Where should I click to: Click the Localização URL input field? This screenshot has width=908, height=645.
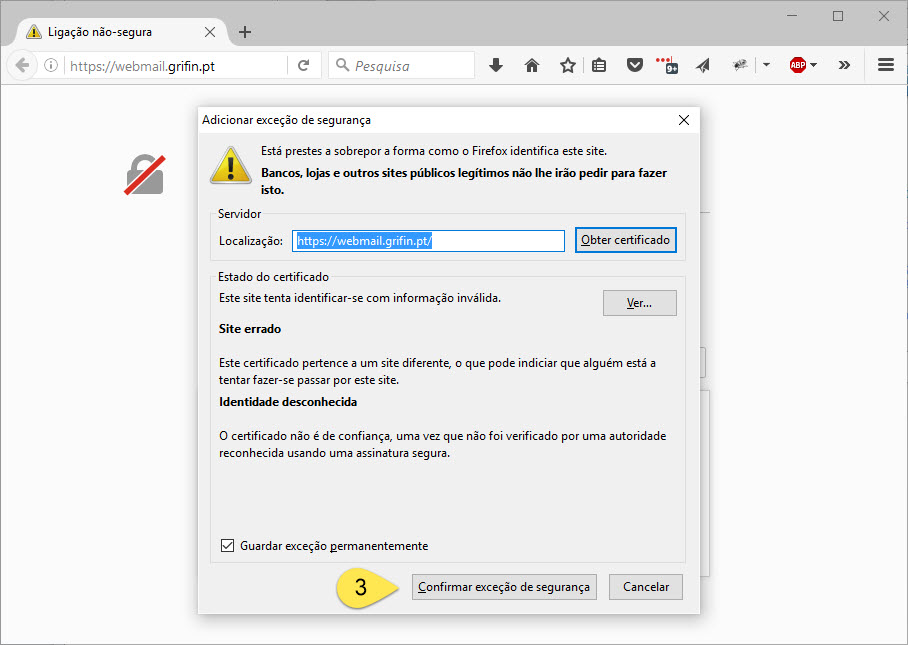click(428, 241)
